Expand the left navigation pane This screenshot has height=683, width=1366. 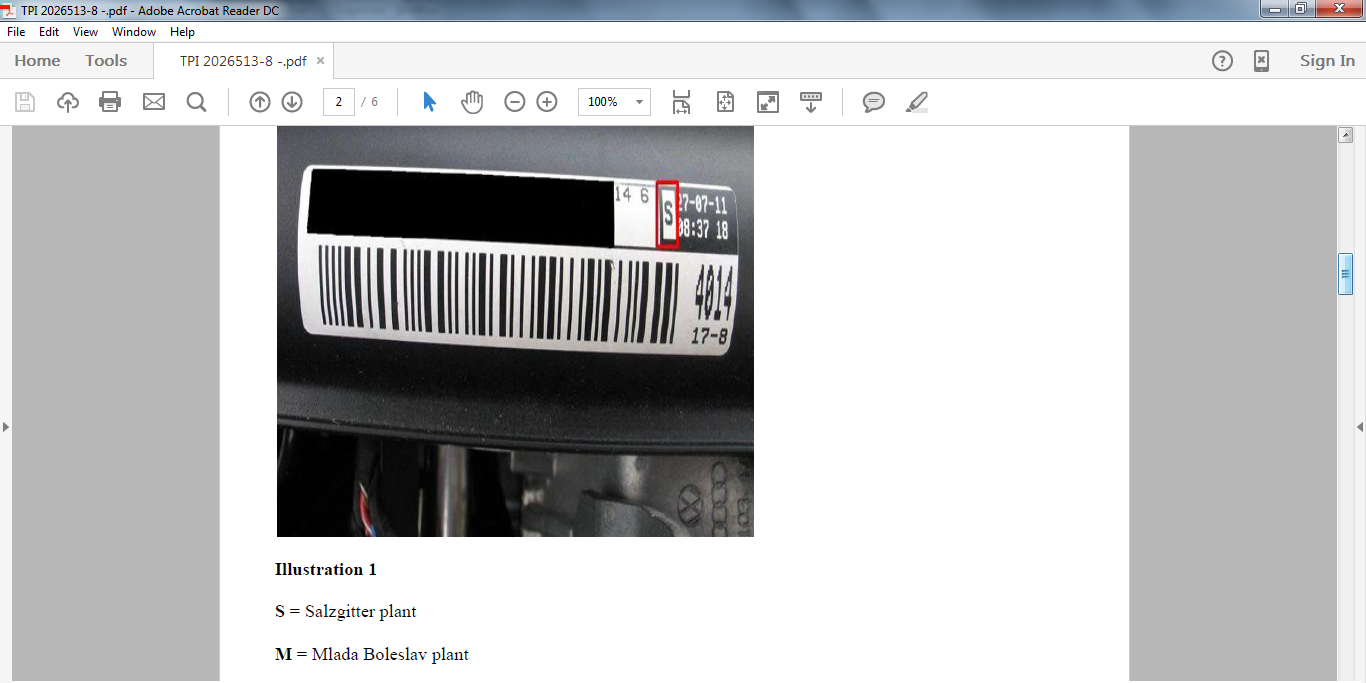pyautogui.click(x=5, y=427)
